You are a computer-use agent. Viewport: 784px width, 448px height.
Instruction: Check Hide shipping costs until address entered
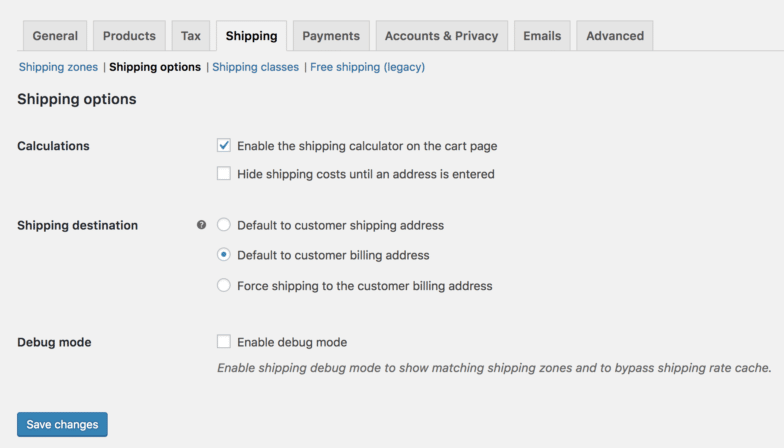click(x=224, y=173)
